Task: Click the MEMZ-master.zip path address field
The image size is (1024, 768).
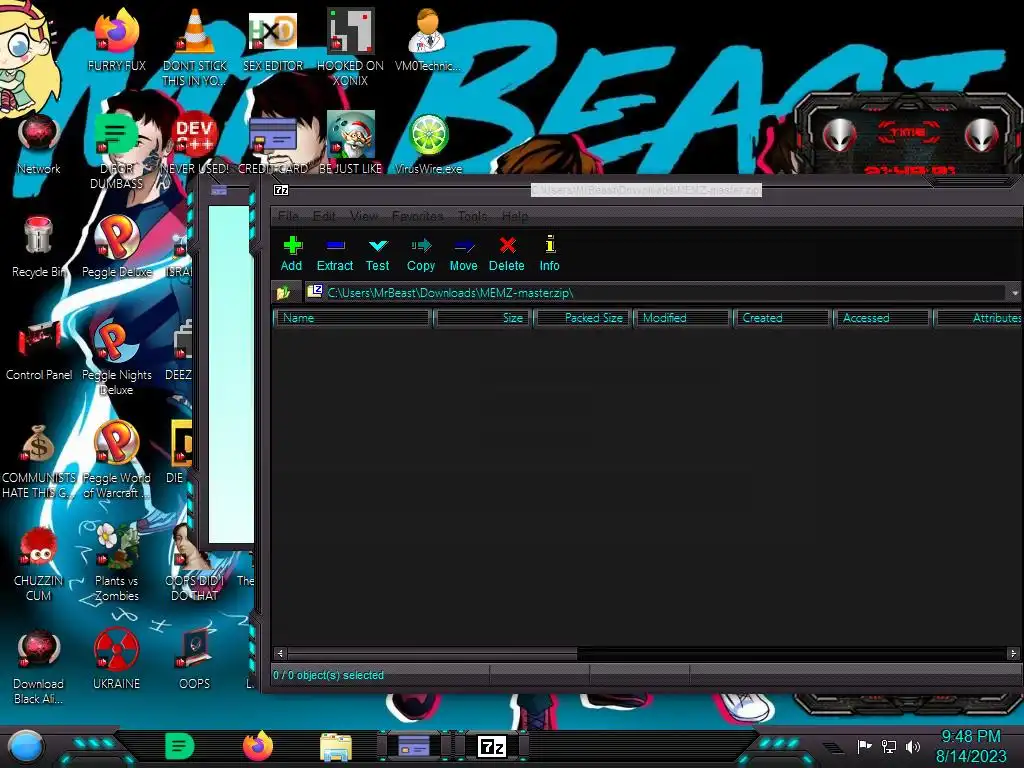Action: (x=656, y=293)
